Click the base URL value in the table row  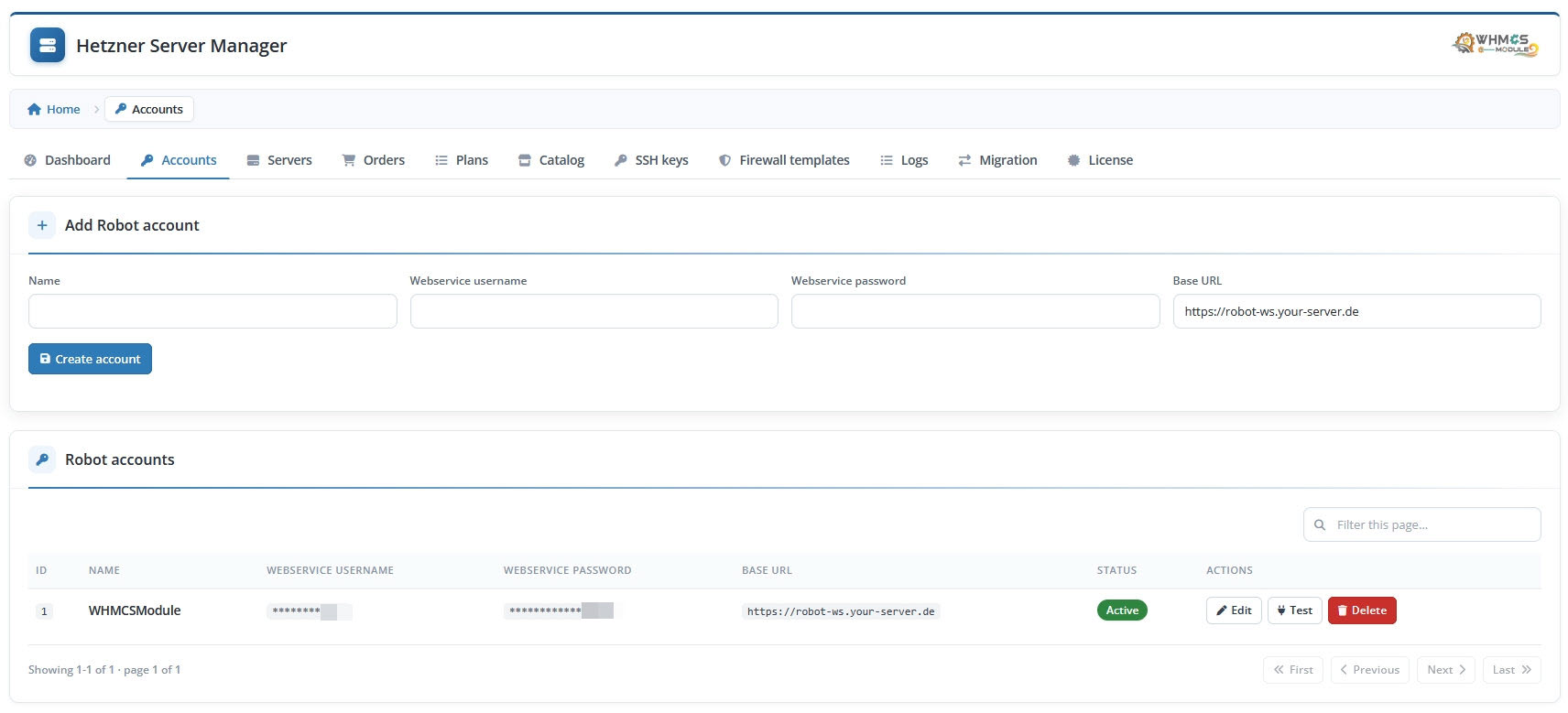[x=841, y=611]
